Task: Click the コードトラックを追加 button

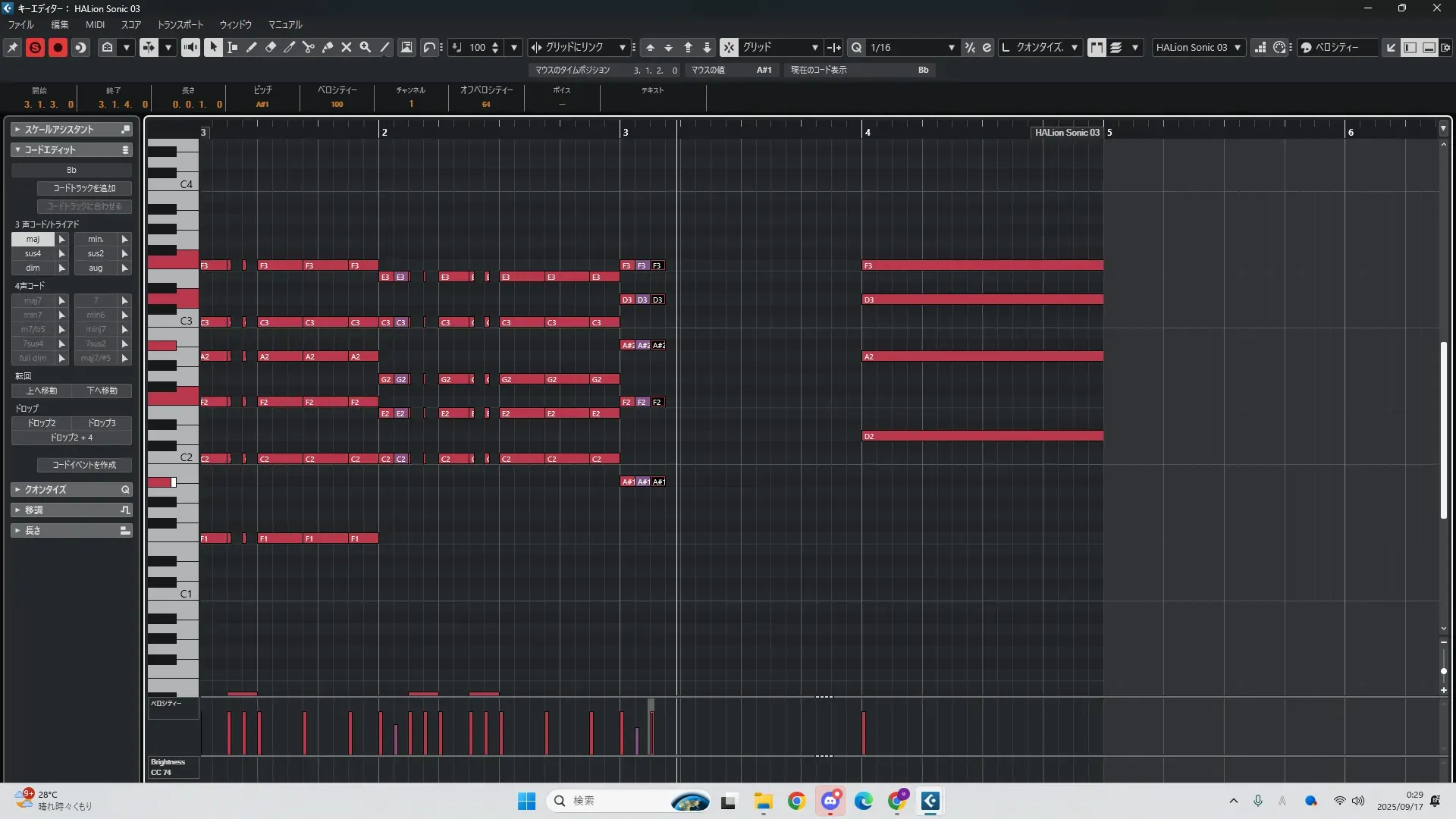Action: [84, 188]
